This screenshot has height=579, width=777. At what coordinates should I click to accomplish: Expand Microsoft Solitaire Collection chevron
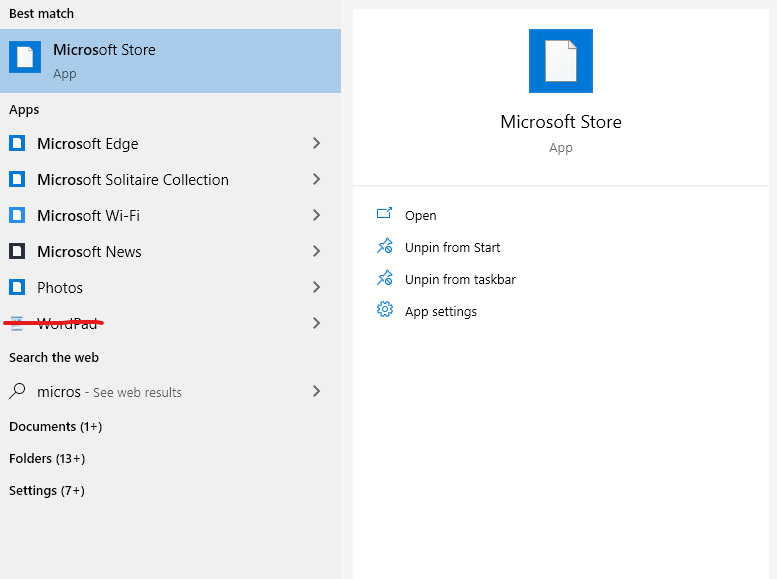[x=317, y=179]
